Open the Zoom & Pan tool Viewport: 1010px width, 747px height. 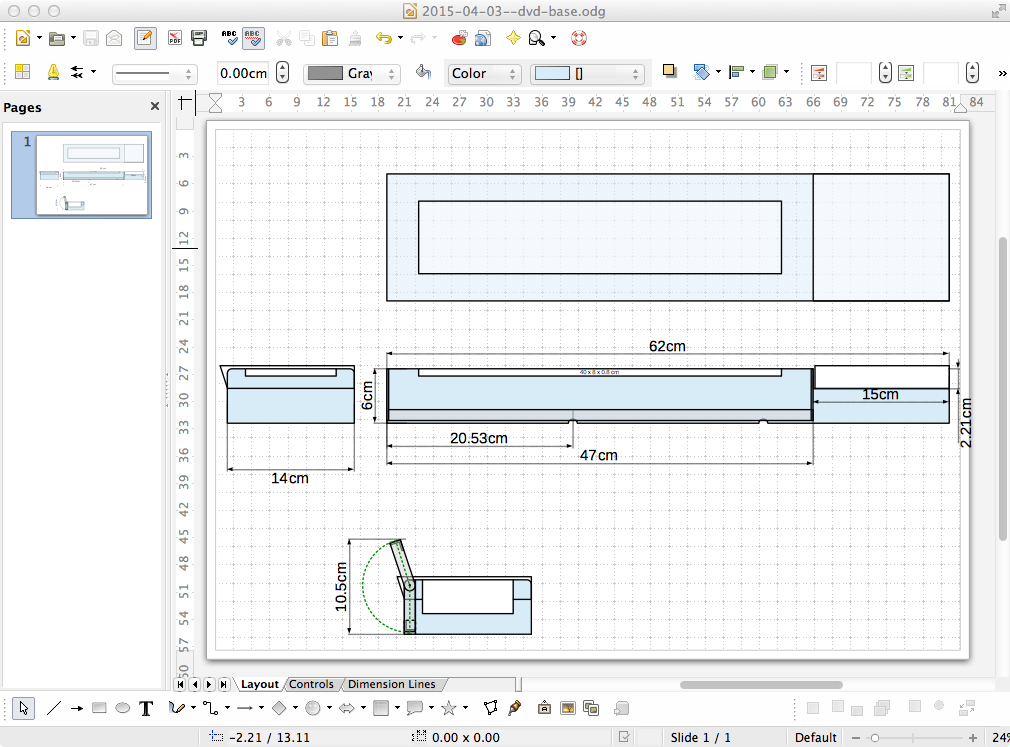[x=537, y=39]
